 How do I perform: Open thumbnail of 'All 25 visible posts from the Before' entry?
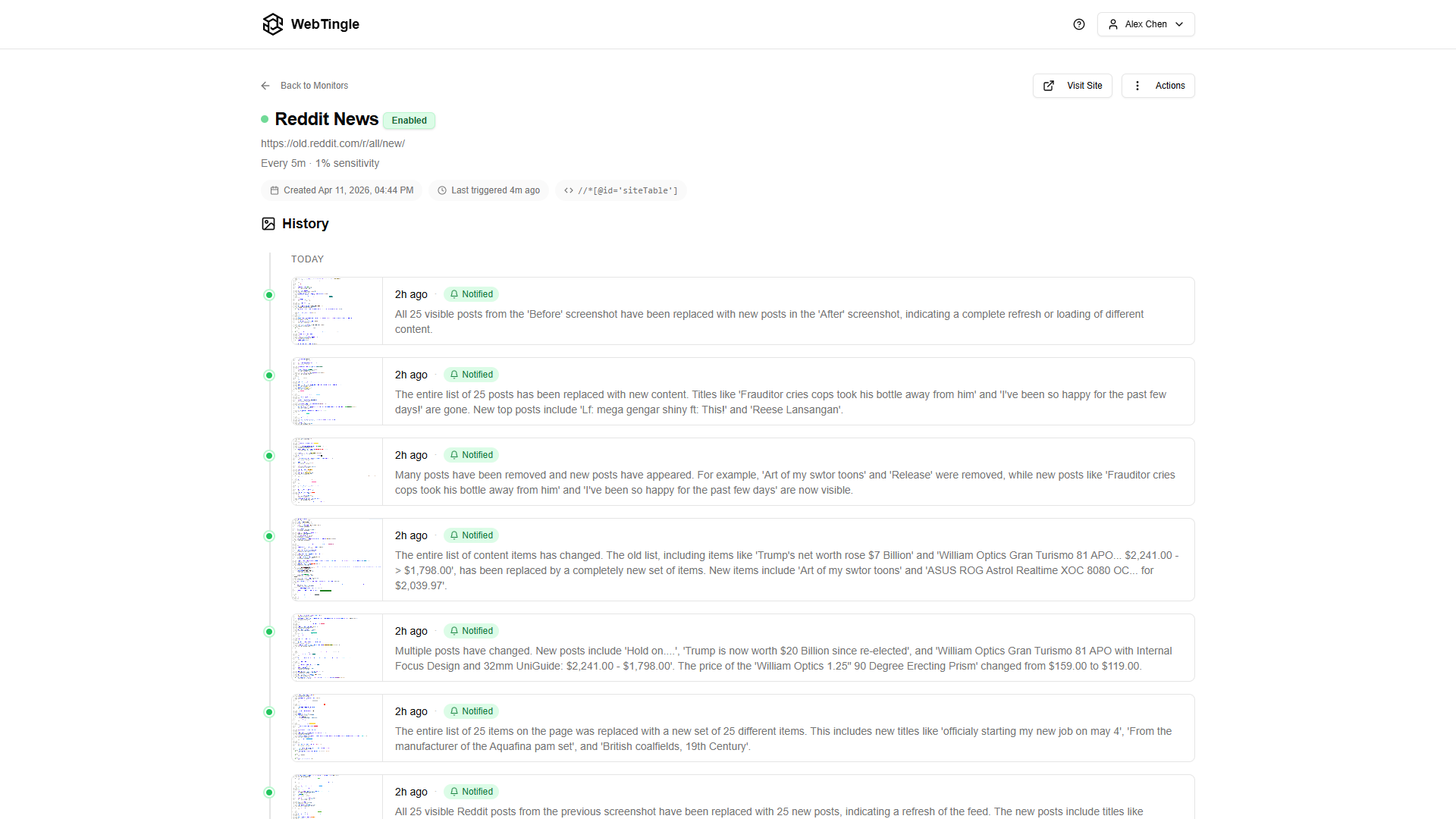tap(337, 311)
